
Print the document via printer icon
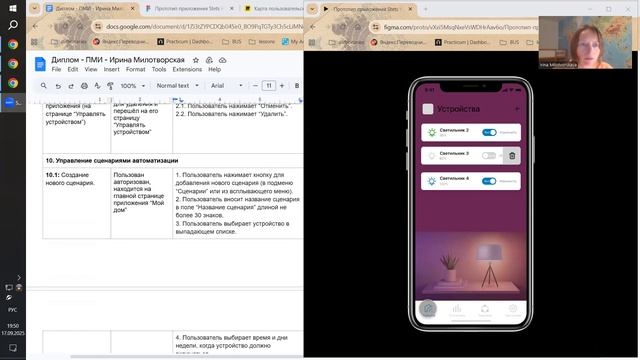pos(84,86)
